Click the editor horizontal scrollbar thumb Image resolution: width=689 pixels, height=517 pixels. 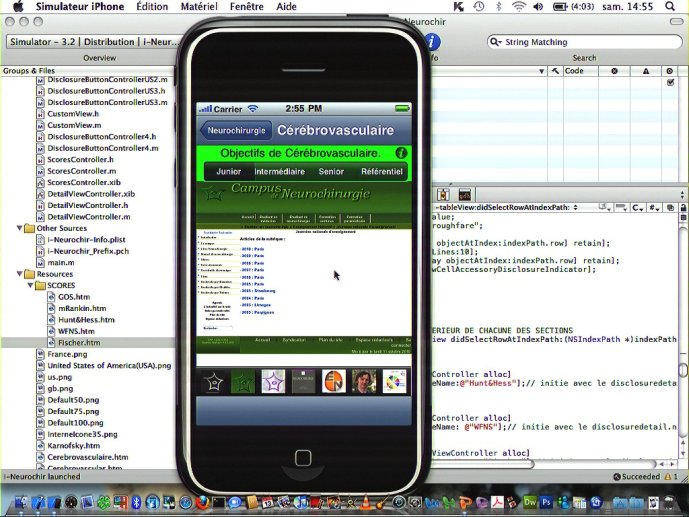pos(482,464)
